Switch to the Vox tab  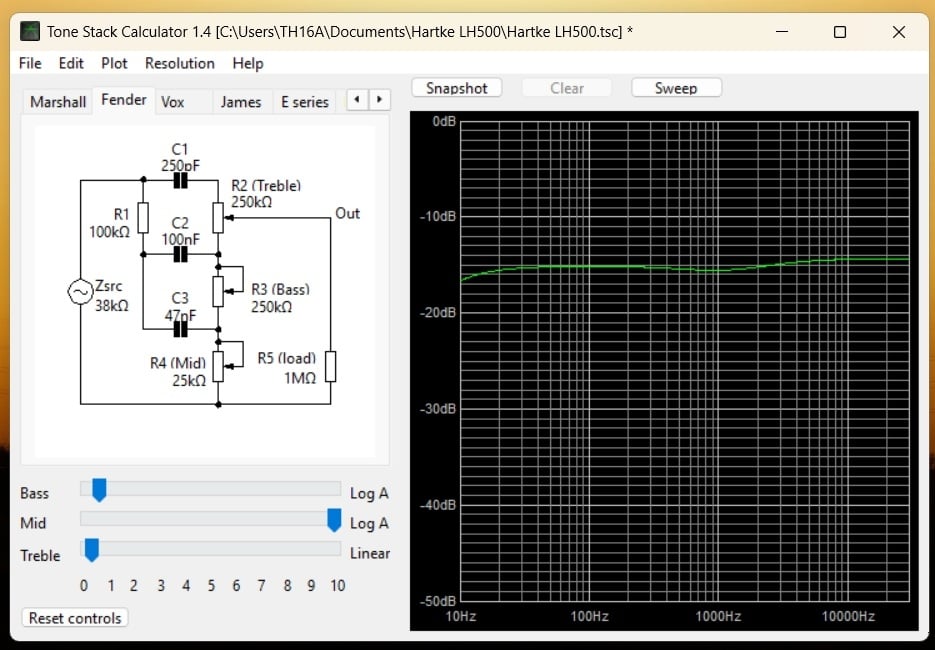point(173,102)
